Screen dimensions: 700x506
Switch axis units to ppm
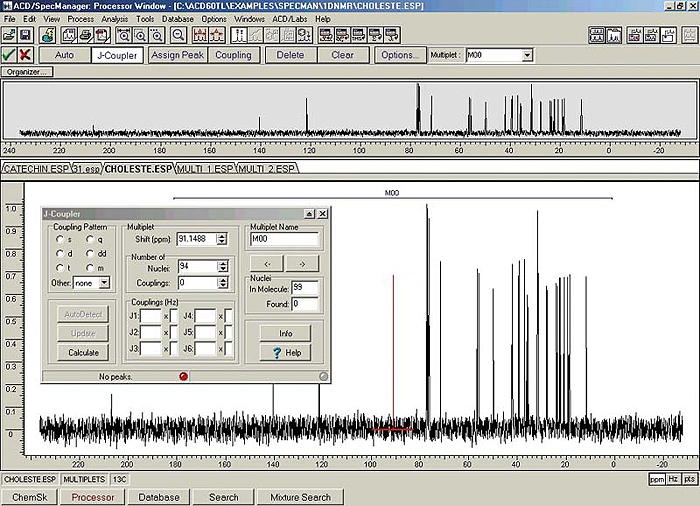pyautogui.click(x=657, y=479)
